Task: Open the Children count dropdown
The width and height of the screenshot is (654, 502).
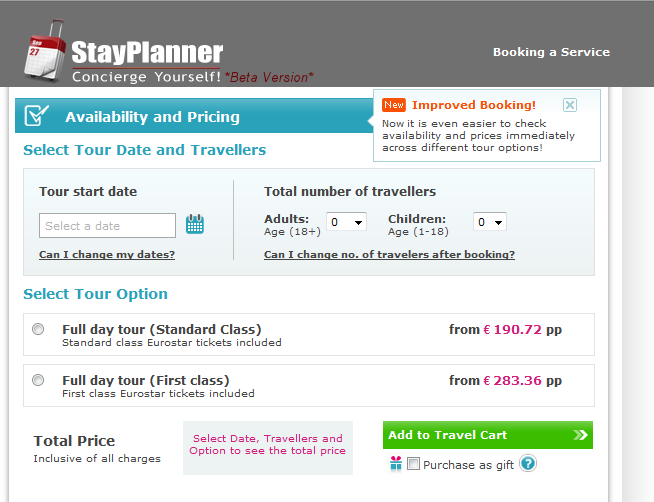Action: coord(490,222)
